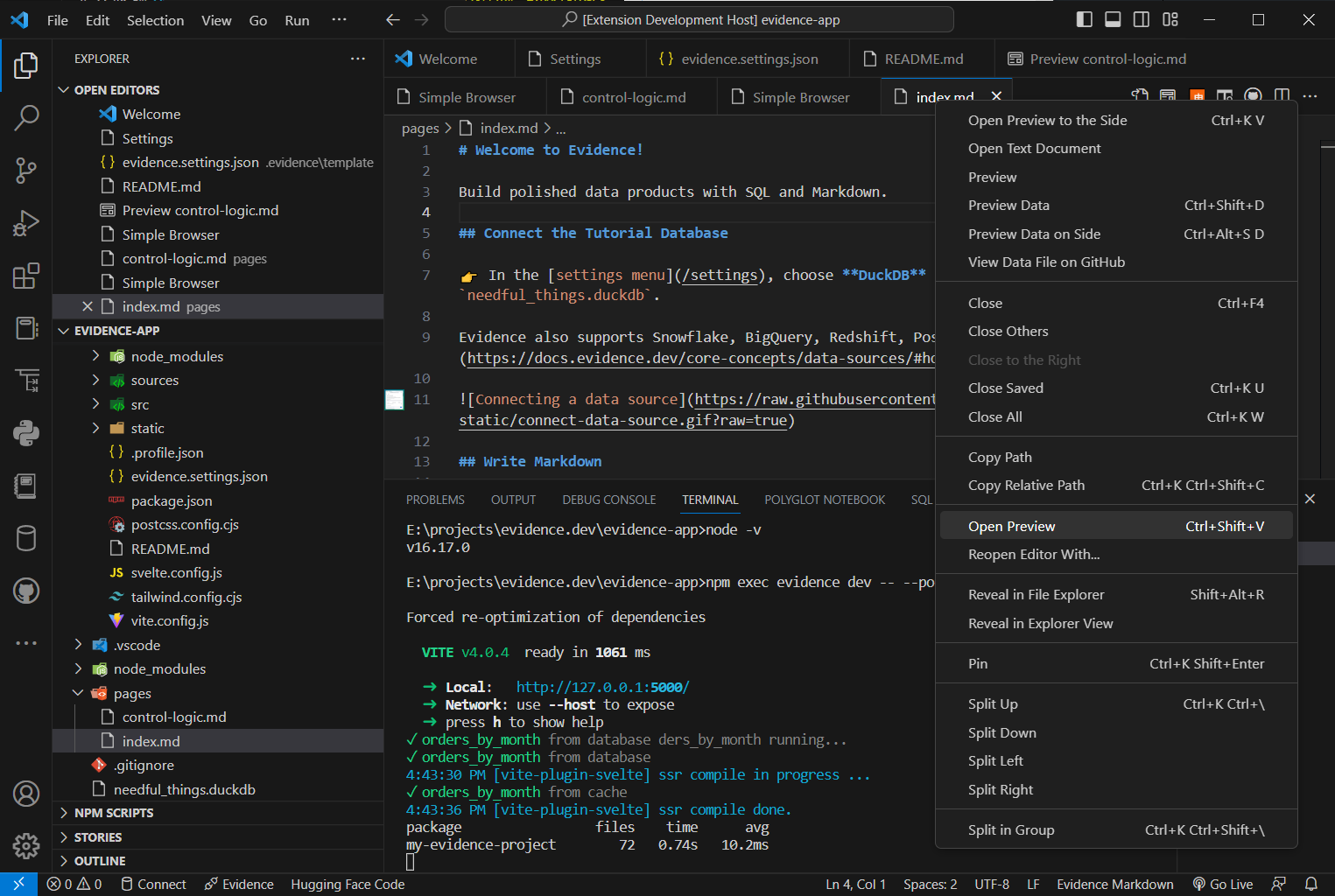Switch to the README.md tab

[x=922, y=59]
